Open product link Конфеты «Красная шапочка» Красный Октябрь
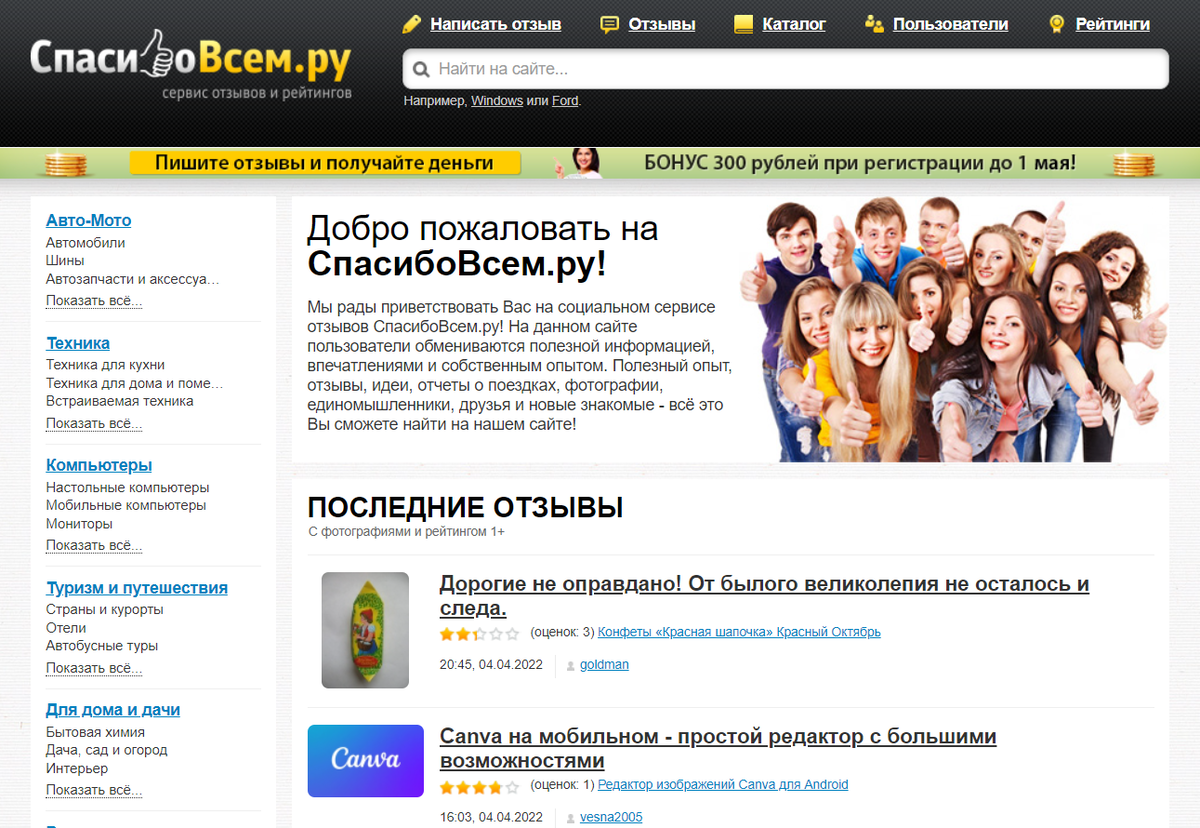 [x=739, y=632]
